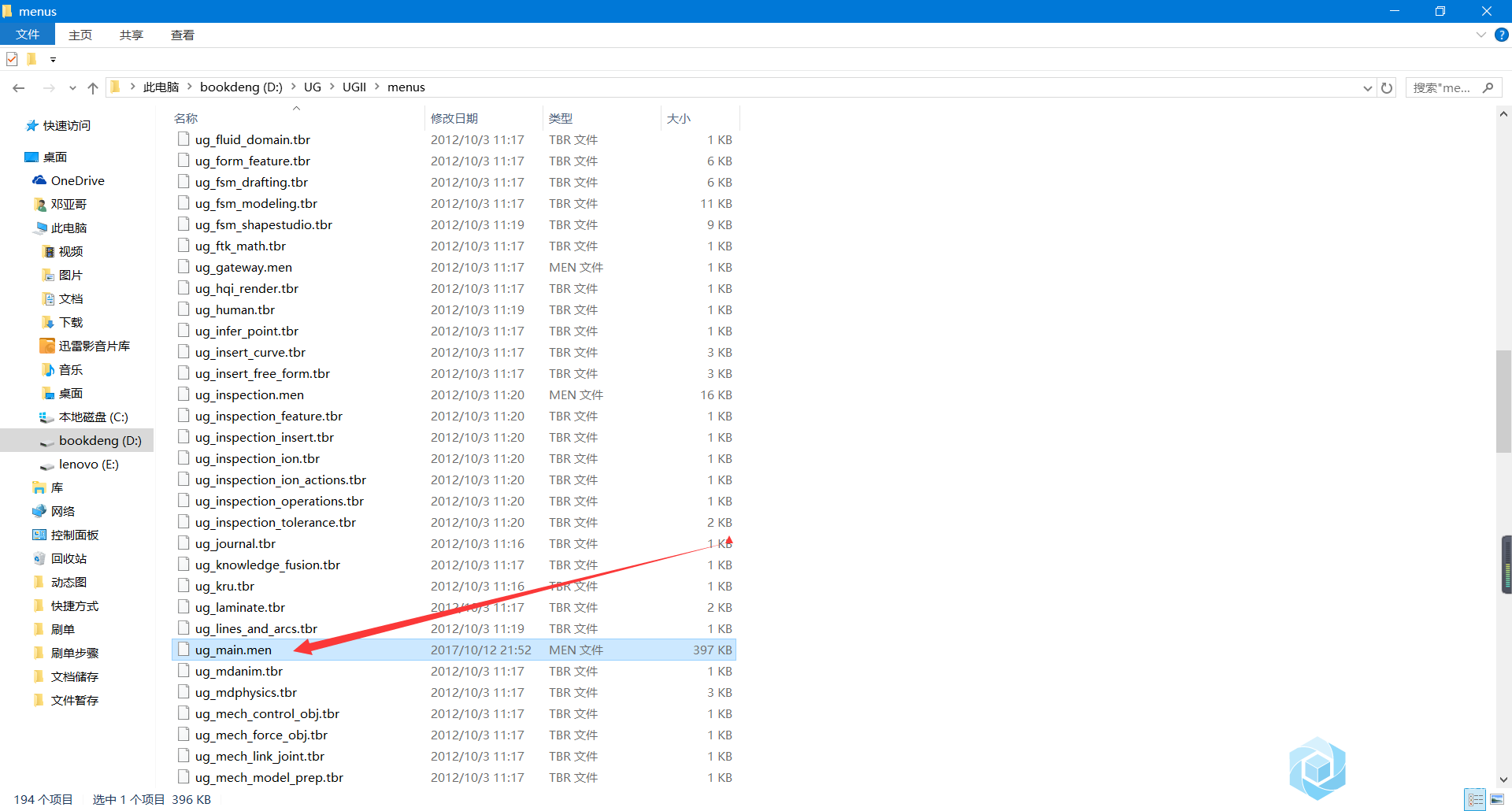
Task: Click the properties checkmark quick-access icon
Action: [12, 59]
